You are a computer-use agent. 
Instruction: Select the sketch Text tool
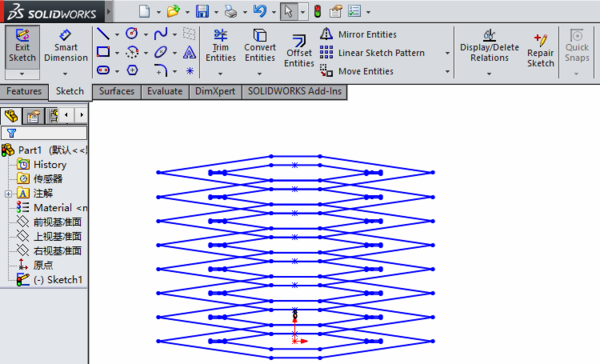[x=189, y=52]
